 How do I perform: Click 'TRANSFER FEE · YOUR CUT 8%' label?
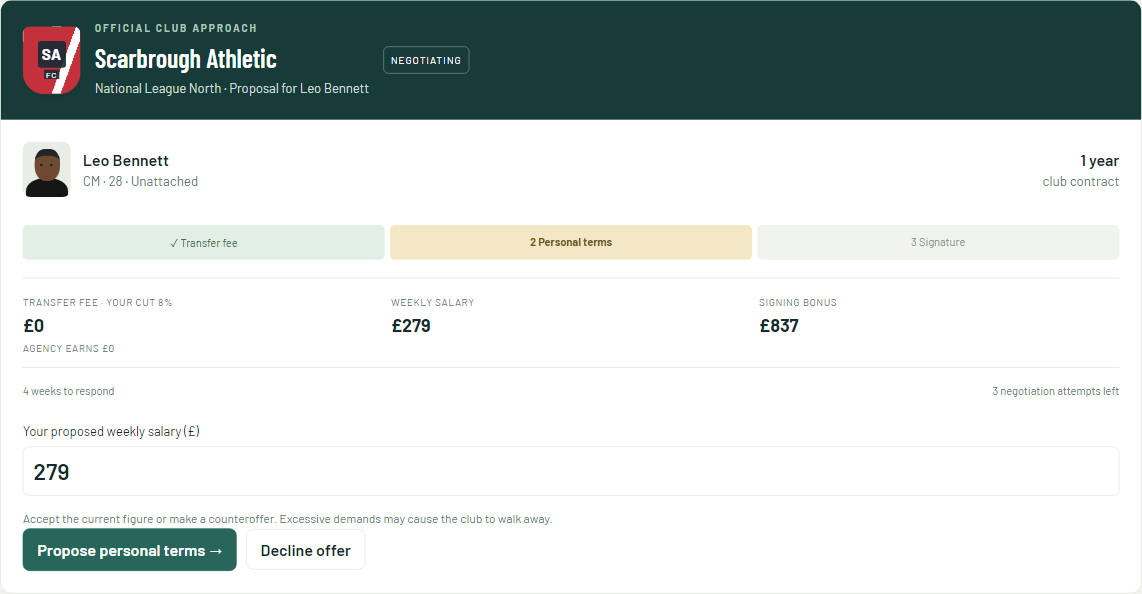coord(98,302)
